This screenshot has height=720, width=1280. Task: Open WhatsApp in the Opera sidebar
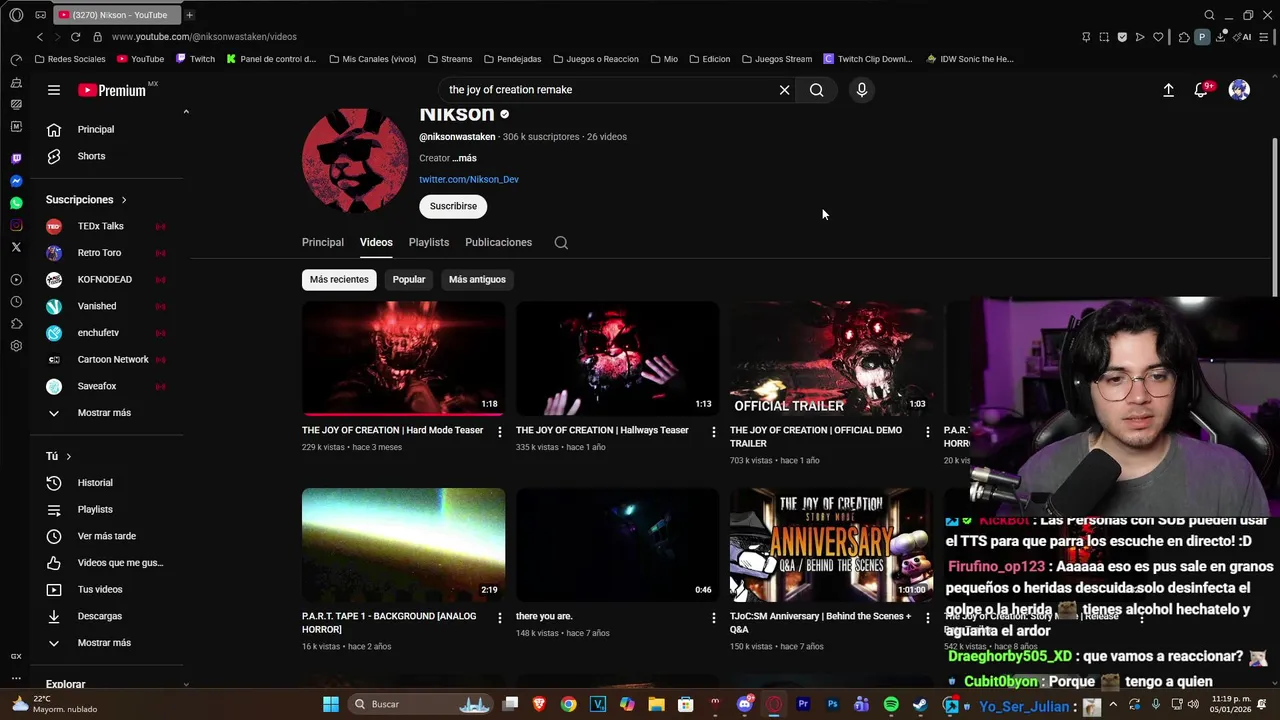(x=16, y=203)
